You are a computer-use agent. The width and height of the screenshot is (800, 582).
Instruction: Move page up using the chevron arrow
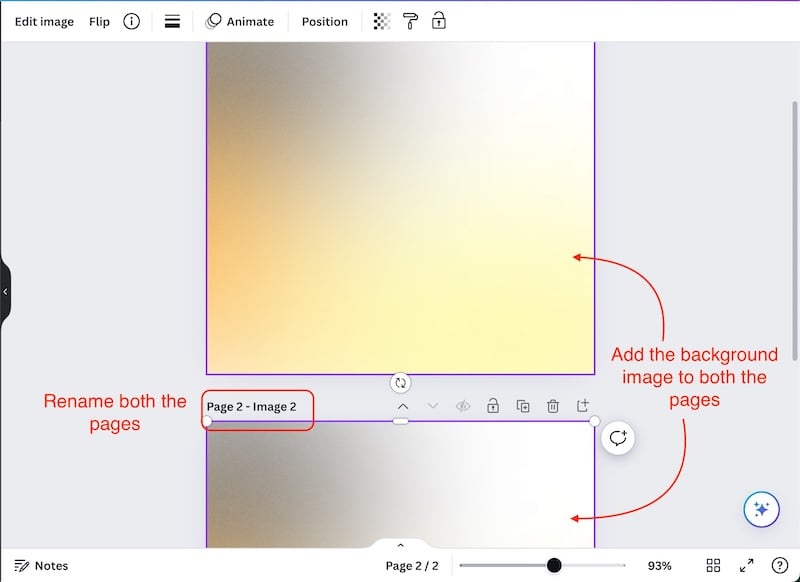pyautogui.click(x=403, y=406)
